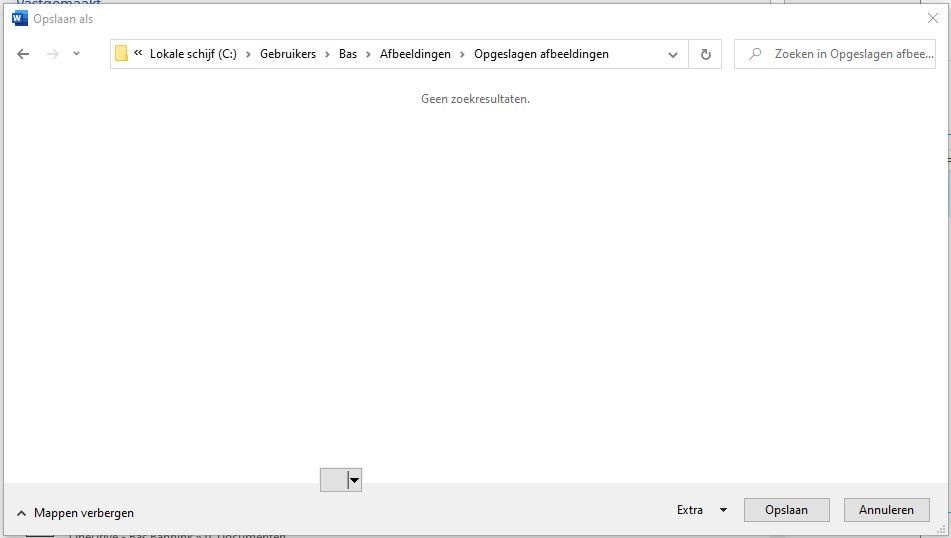951x538 pixels.
Task: Select Opgeslagen afbeeldingen breadcrumb
Action: 542,54
